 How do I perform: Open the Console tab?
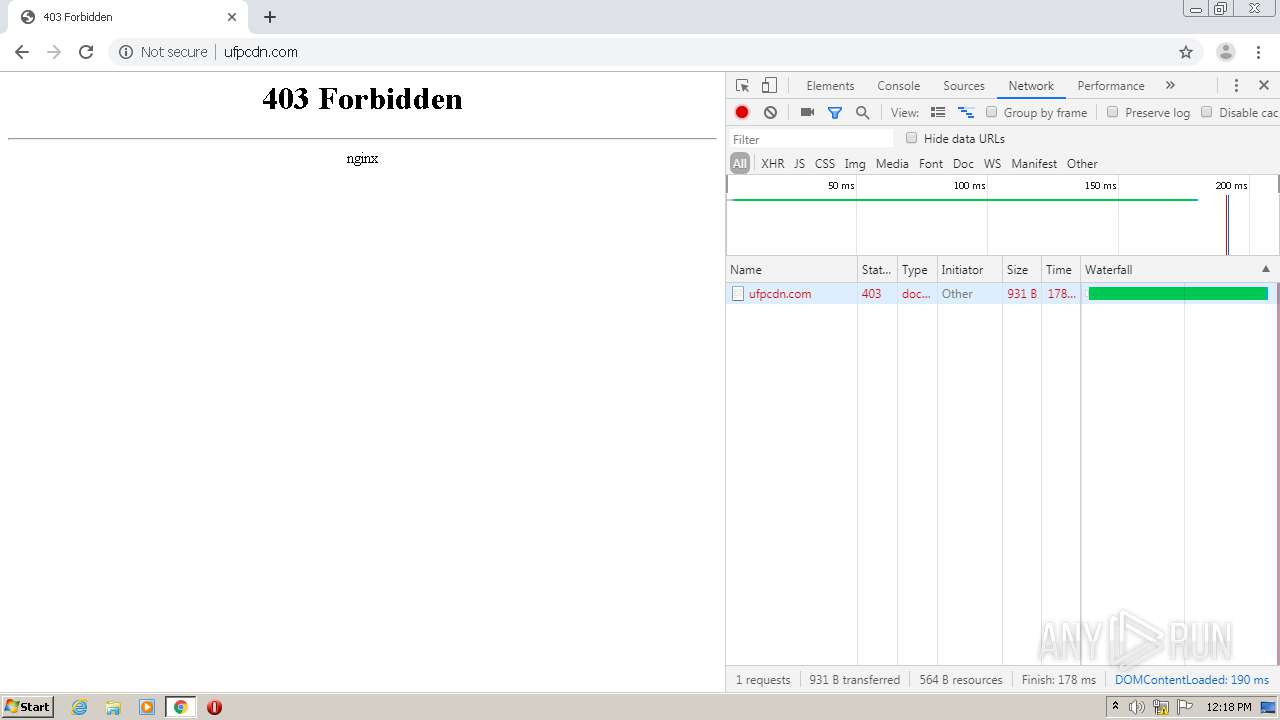tap(898, 86)
